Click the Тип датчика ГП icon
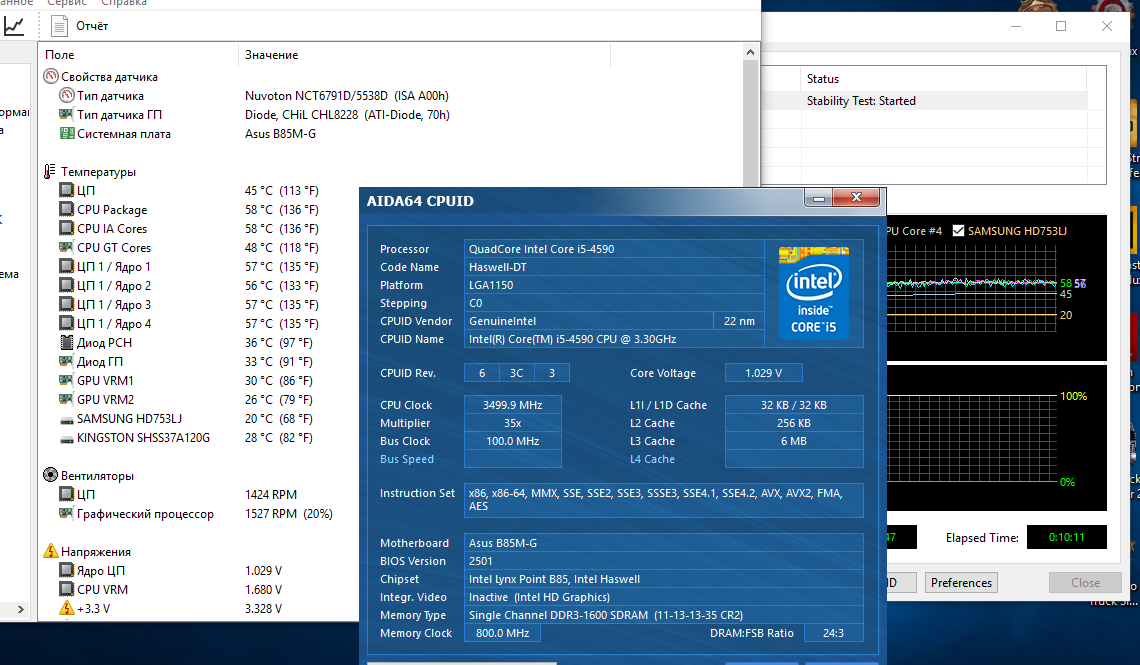Viewport: 1140px width, 665px height. pyautogui.click(x=66, y=114)
